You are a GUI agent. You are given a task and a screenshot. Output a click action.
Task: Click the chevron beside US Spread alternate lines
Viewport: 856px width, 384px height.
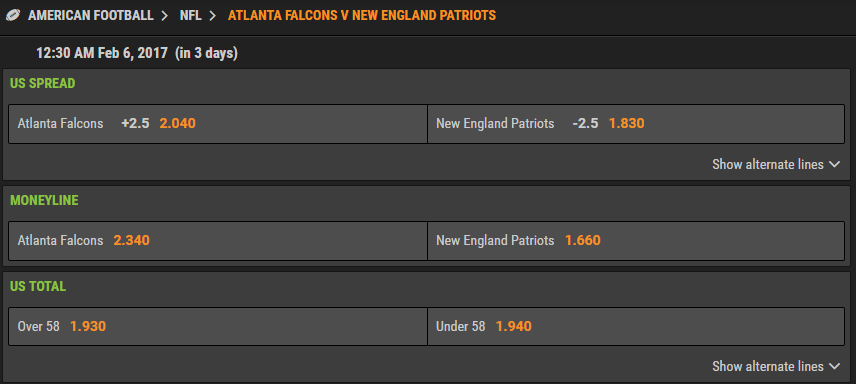coord(834,164)
